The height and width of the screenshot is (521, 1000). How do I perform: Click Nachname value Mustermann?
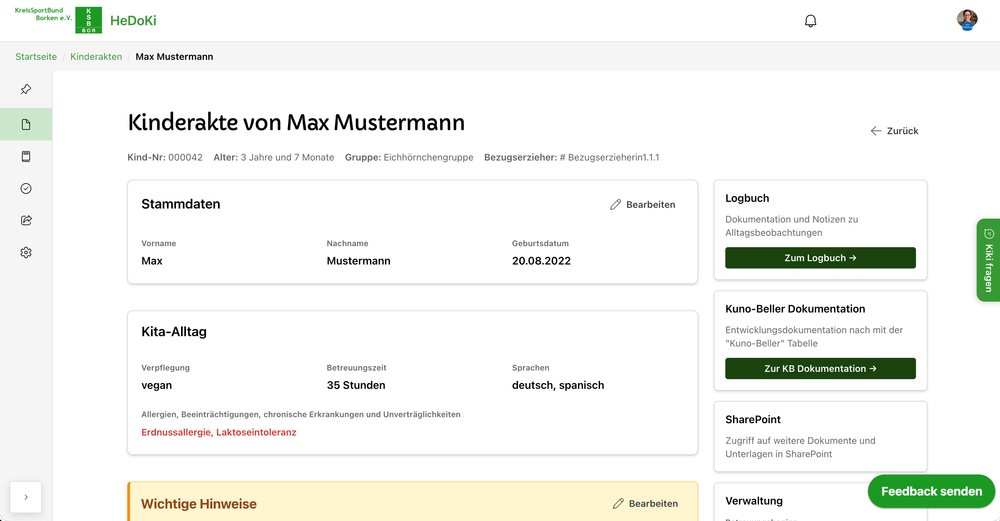pos(358,261)
